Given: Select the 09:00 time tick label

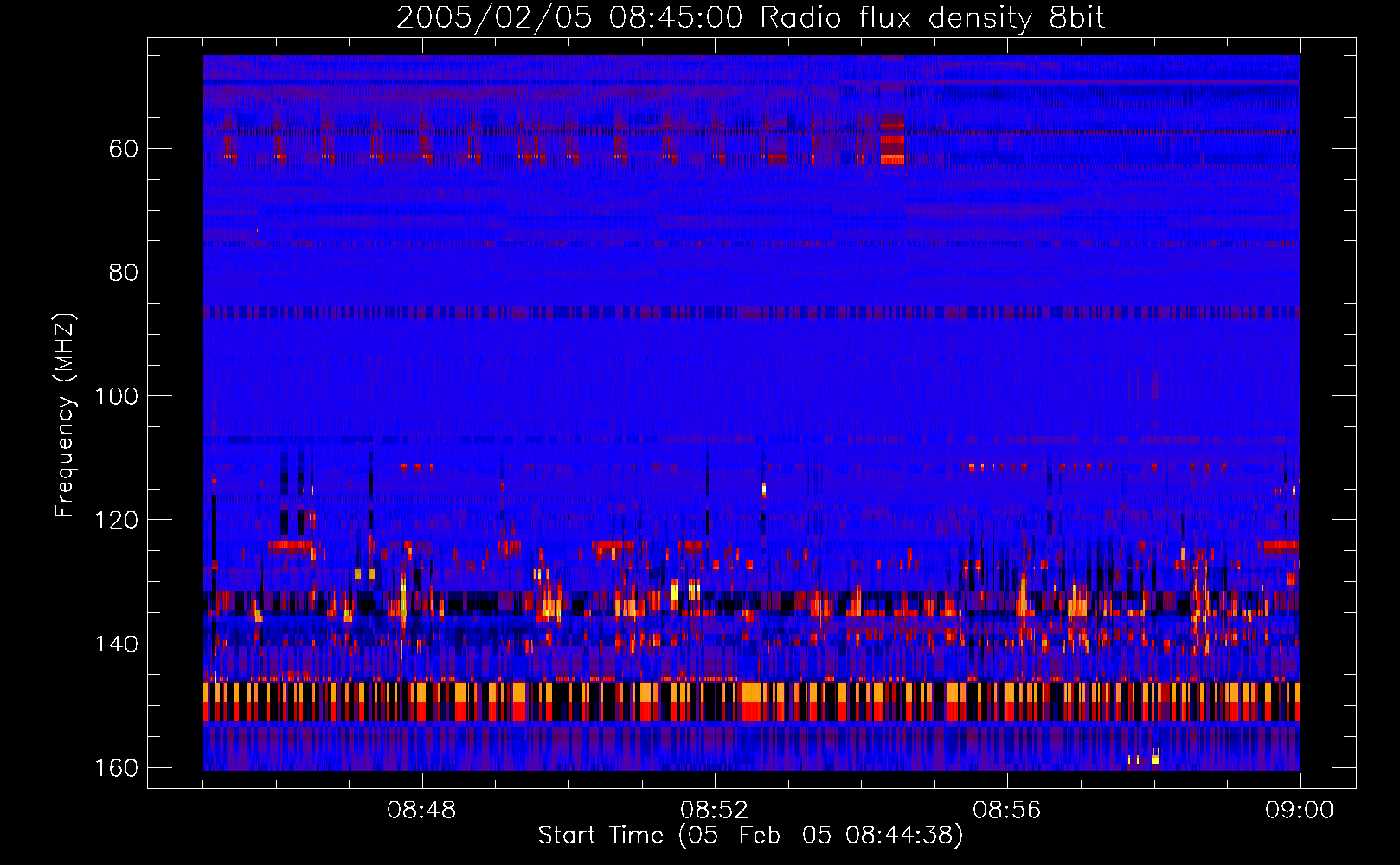Looking at the screenshot, I should (1299, 811).
